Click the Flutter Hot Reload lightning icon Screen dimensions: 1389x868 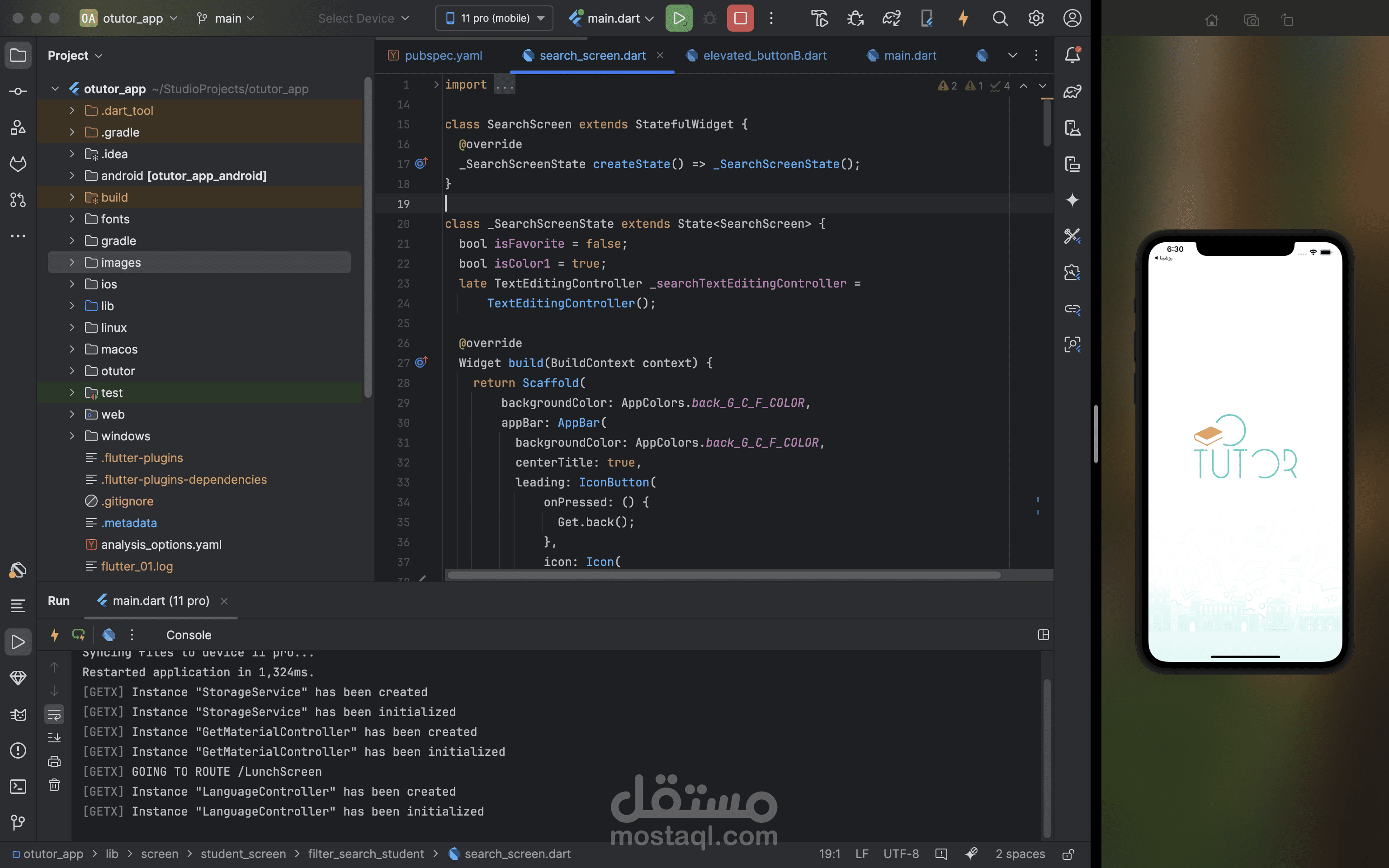pyautogui.click(x=963, y=19)
